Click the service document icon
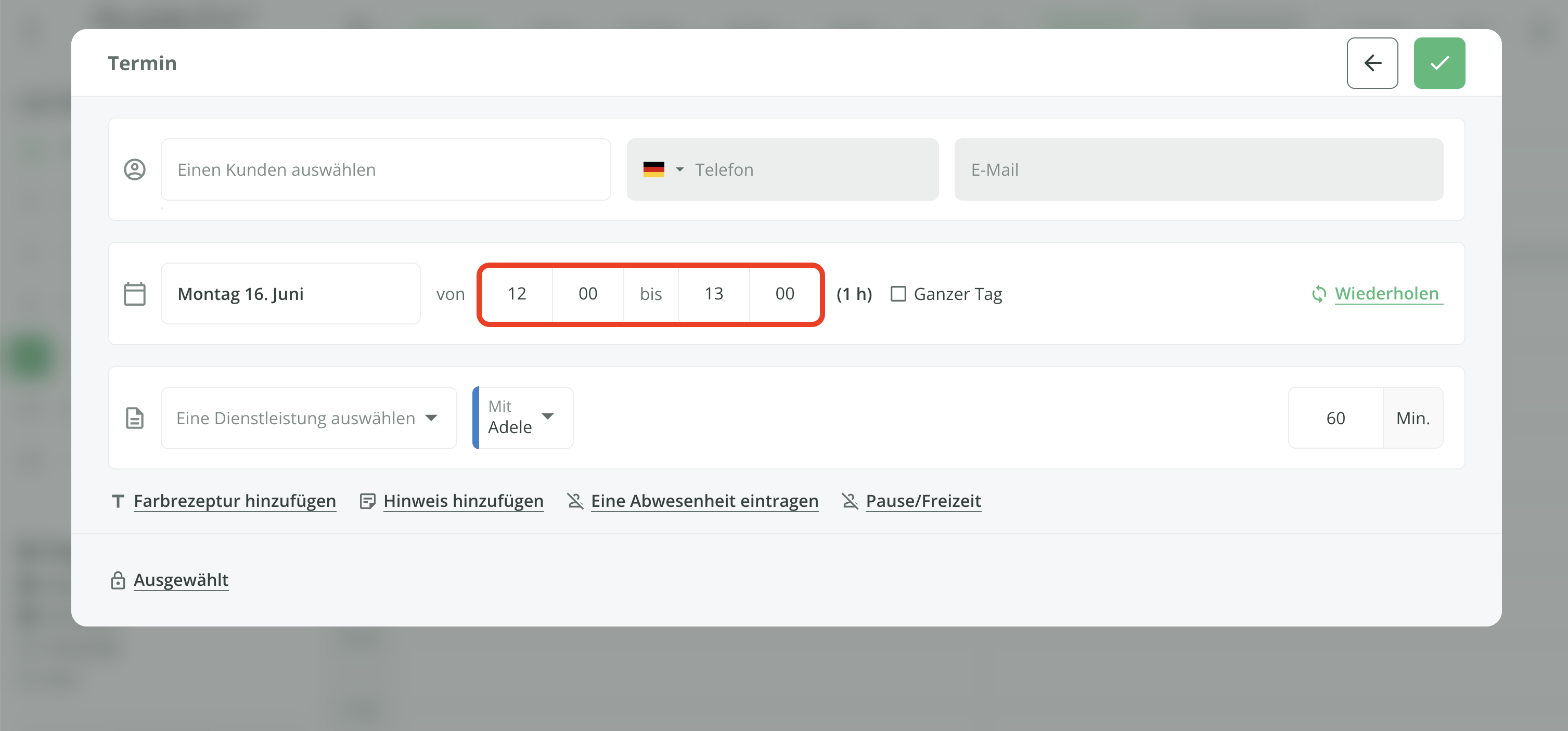 click(x=135, y=418)
